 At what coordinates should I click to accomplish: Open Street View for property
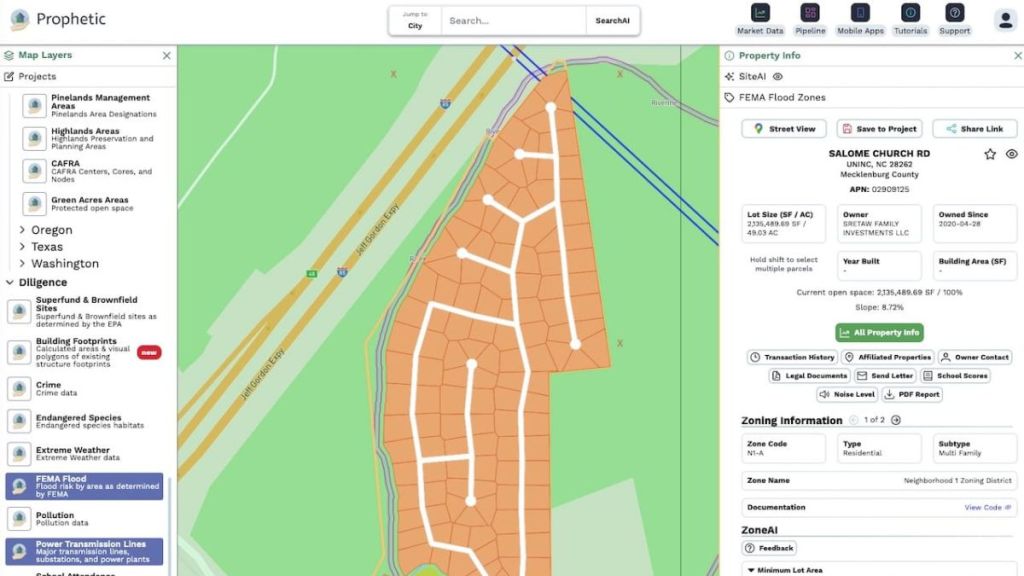coord(784,129)
